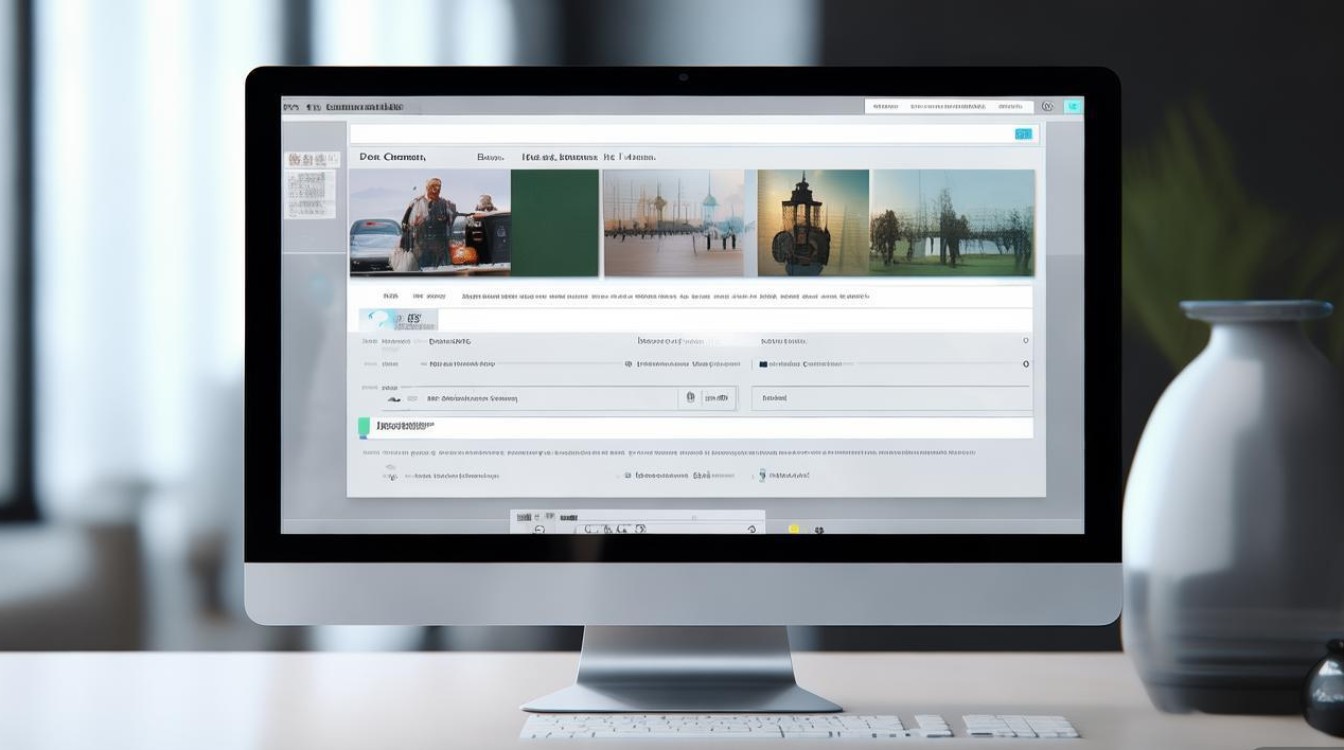This screenshot has width=1344, height=750.
Task: Select the lower radio circle at the right edge
Action: coord(1025,365)
